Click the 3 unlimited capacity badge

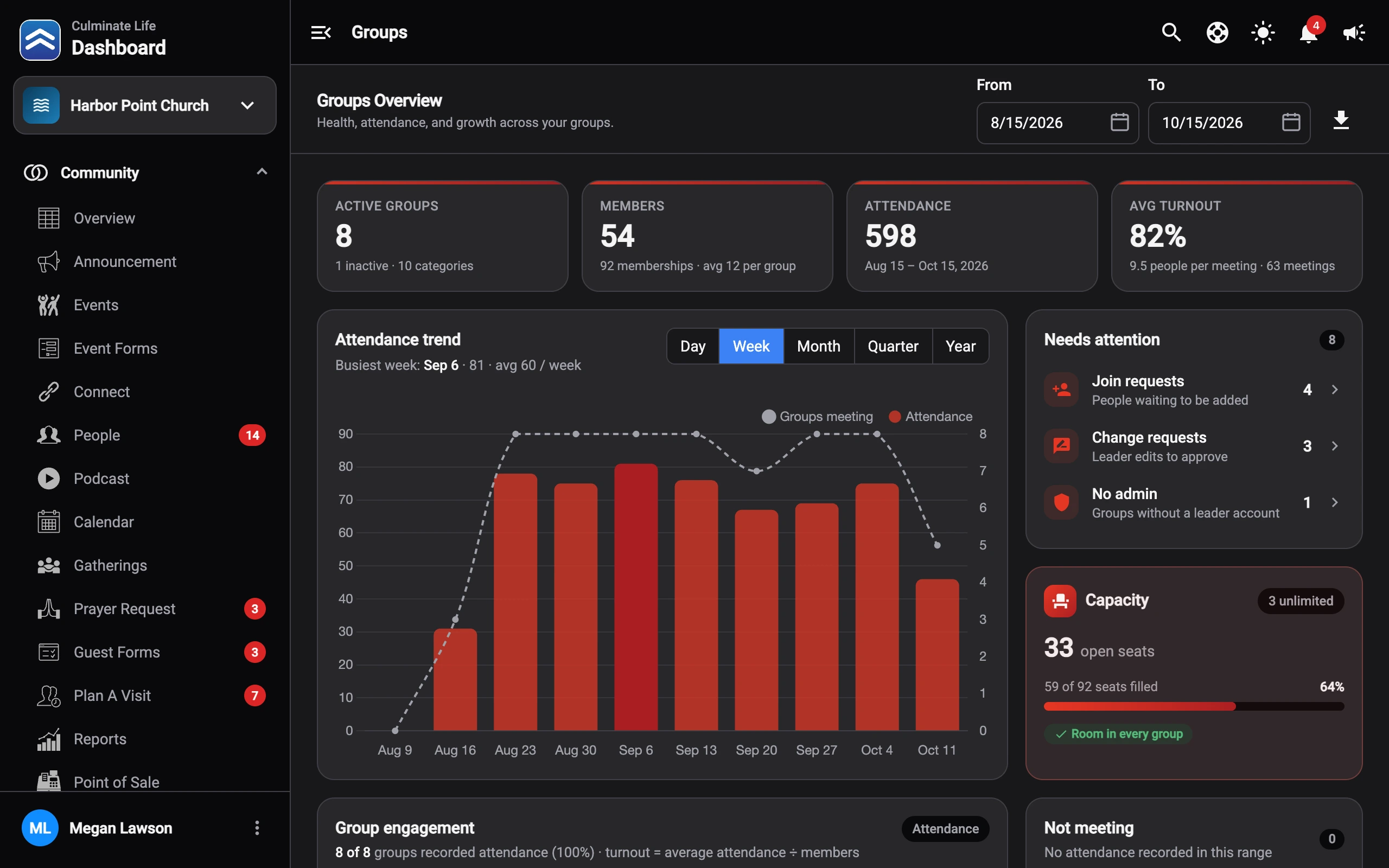coord(1301,601)
